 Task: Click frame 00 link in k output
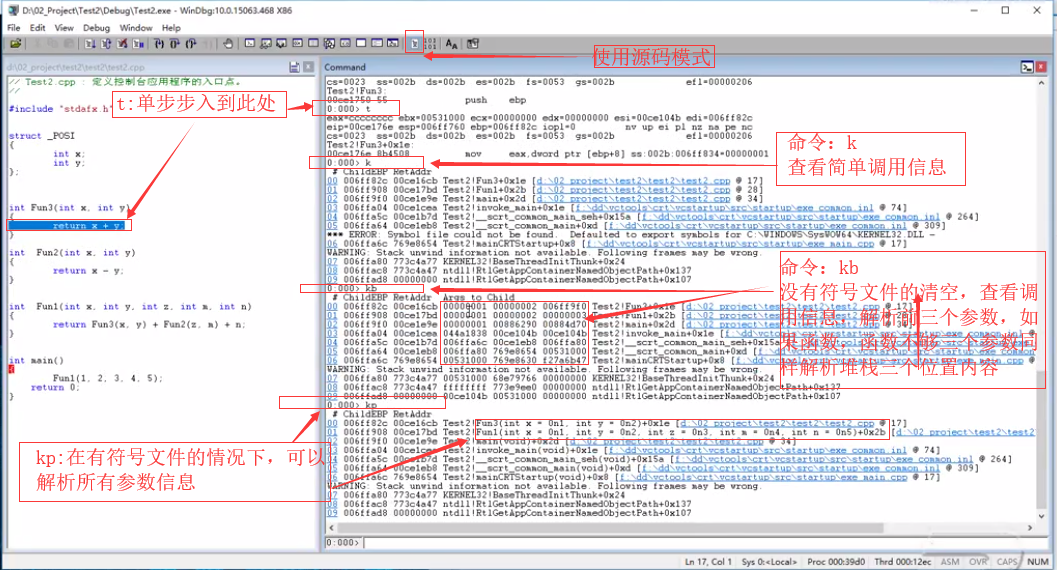332,181
